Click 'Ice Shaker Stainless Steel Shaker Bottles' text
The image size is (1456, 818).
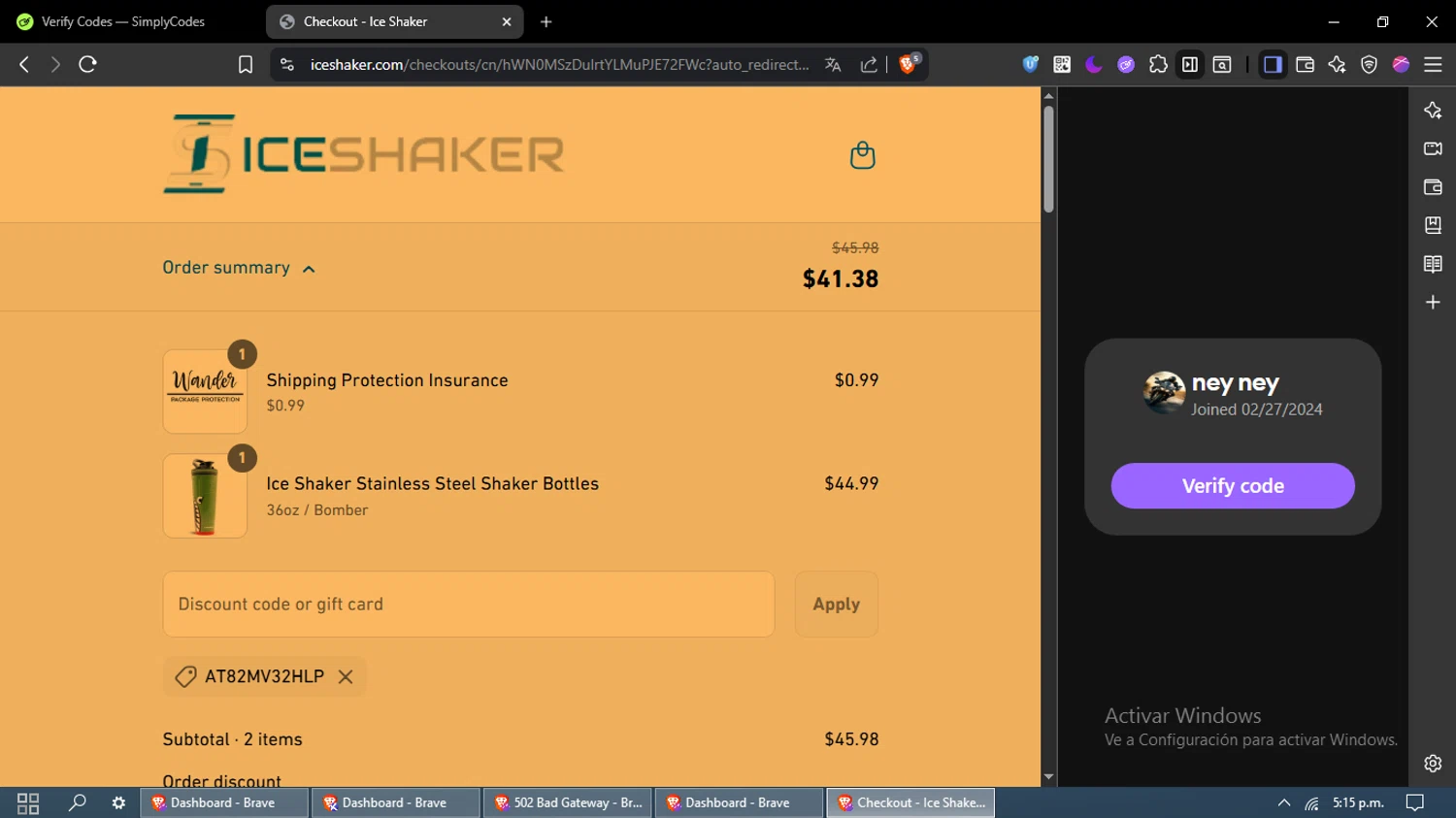[x=433, y=483]
